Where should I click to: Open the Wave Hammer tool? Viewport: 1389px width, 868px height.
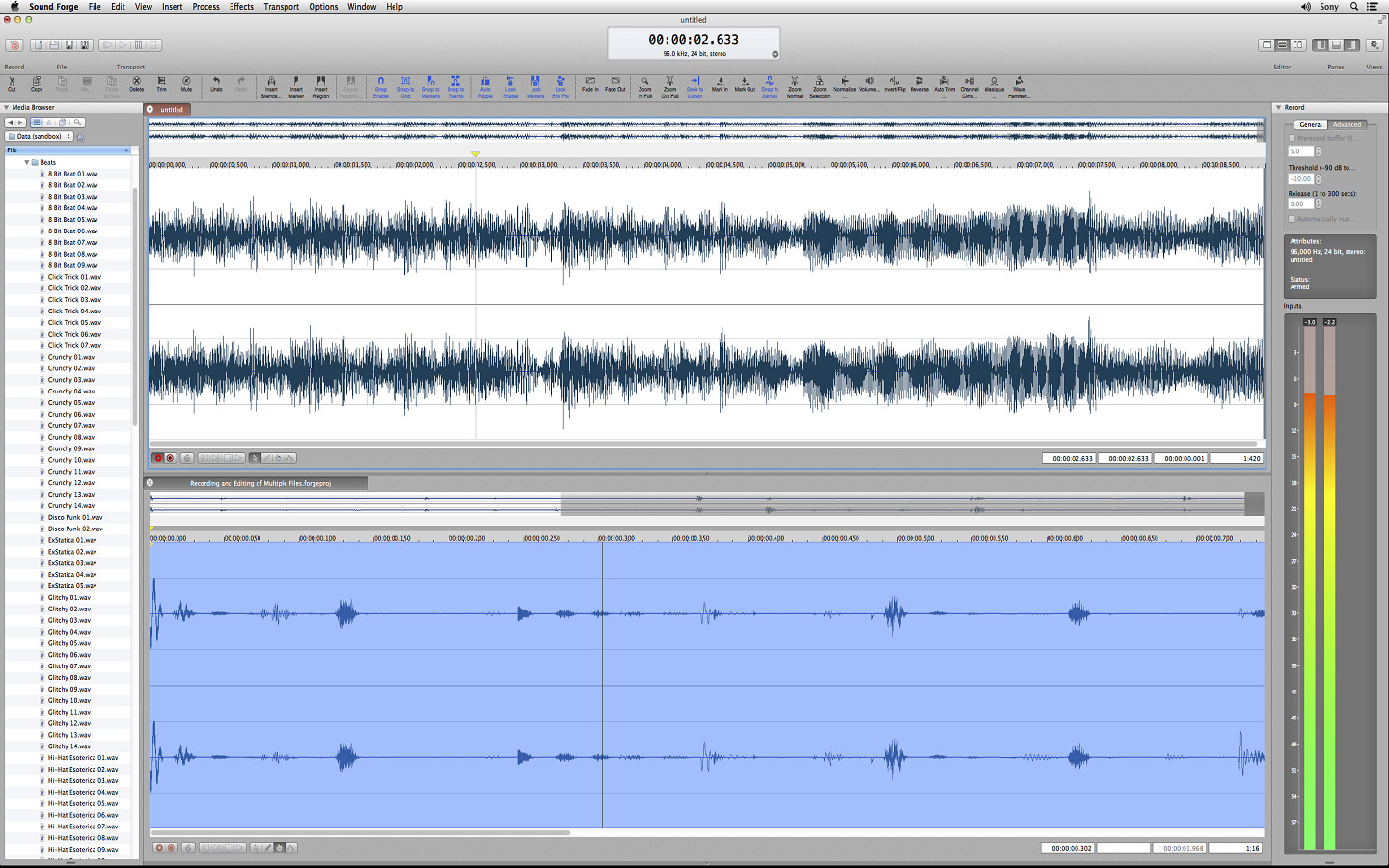[x=1019, y=85]
